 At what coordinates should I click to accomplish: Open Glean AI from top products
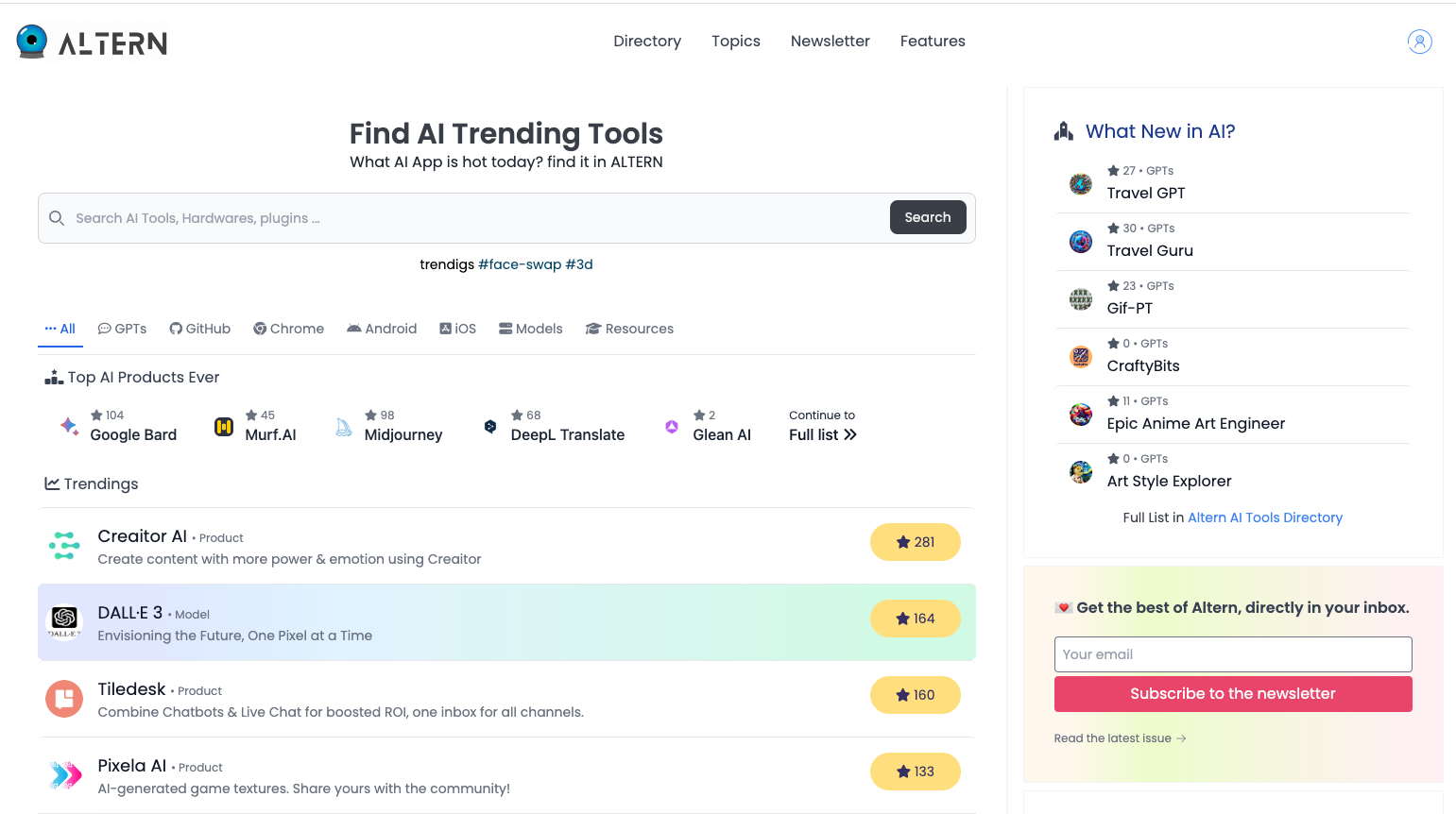pyautogui.click(x=722, y=435)
